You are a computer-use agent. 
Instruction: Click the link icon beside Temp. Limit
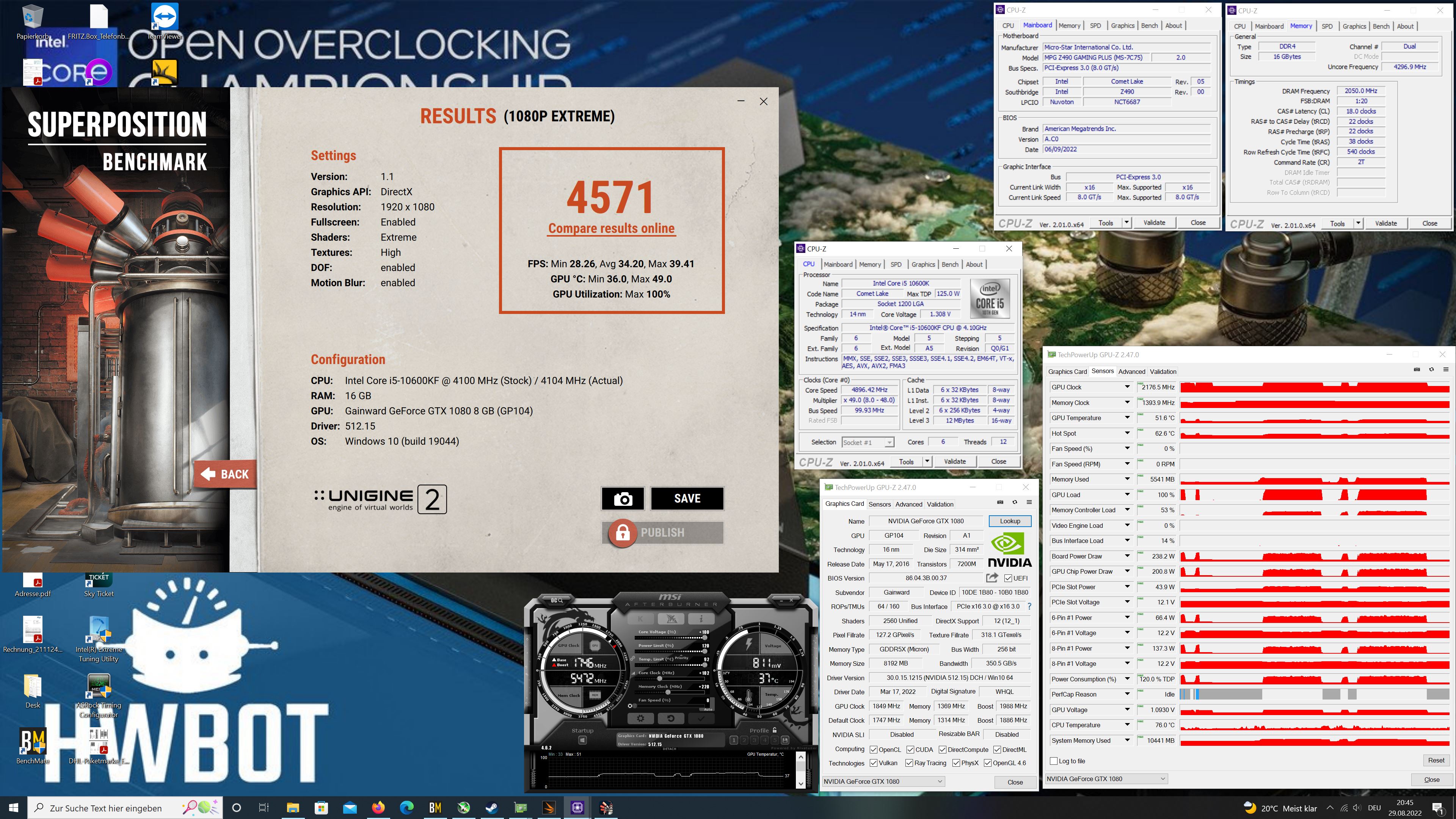[x=632, y=659]
